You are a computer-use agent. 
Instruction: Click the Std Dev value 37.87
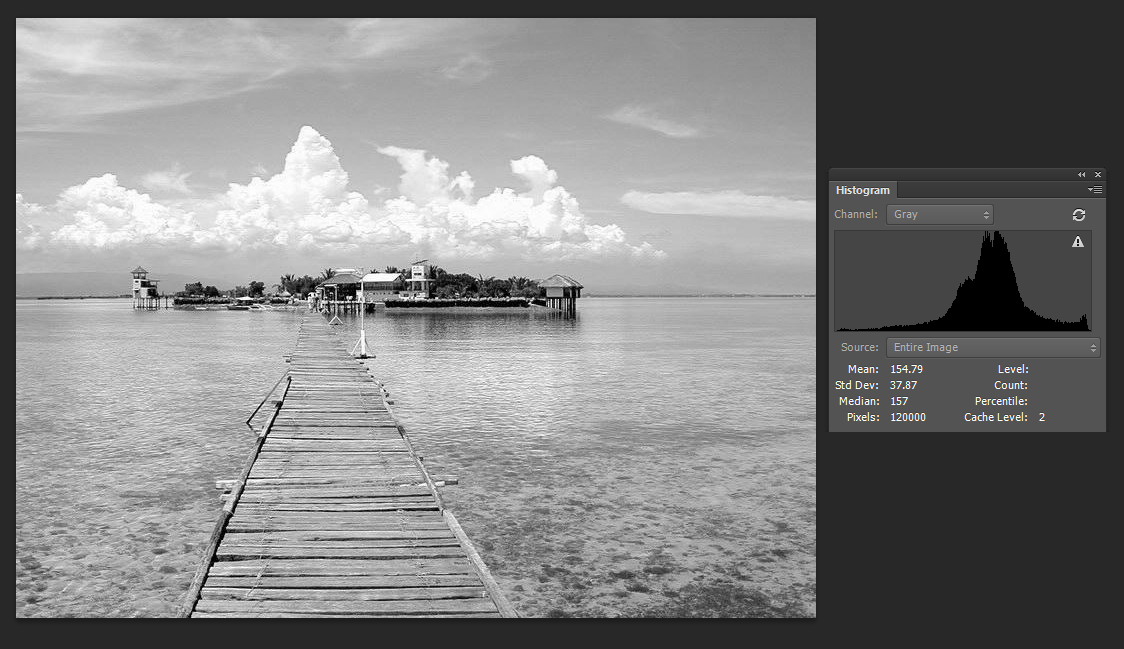[903, 385]
